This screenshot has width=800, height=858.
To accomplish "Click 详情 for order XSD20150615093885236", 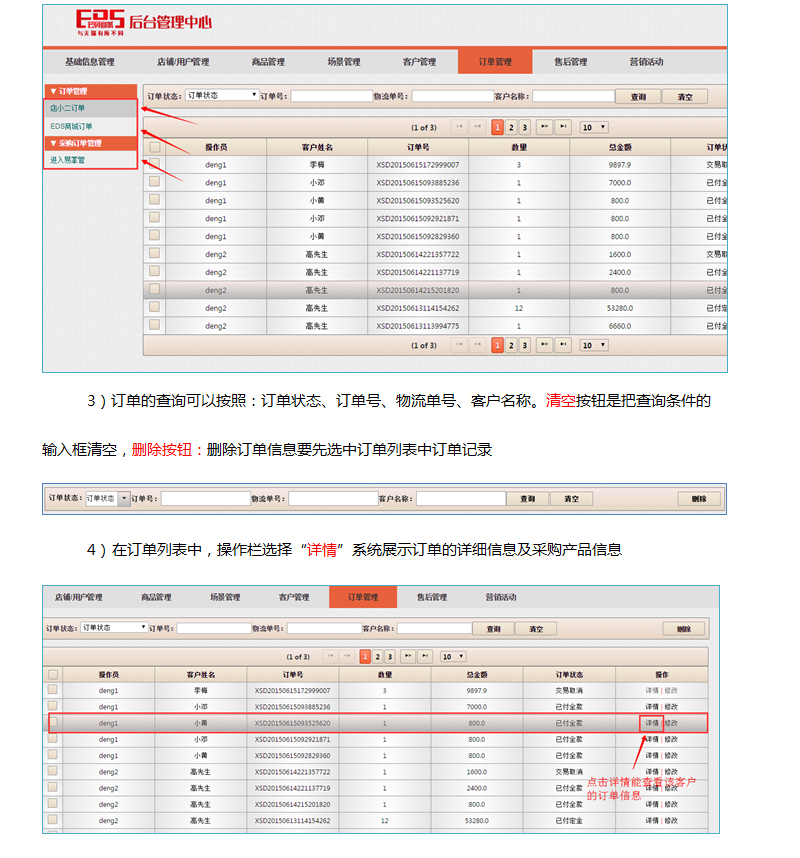I will (x=652, y=706).
